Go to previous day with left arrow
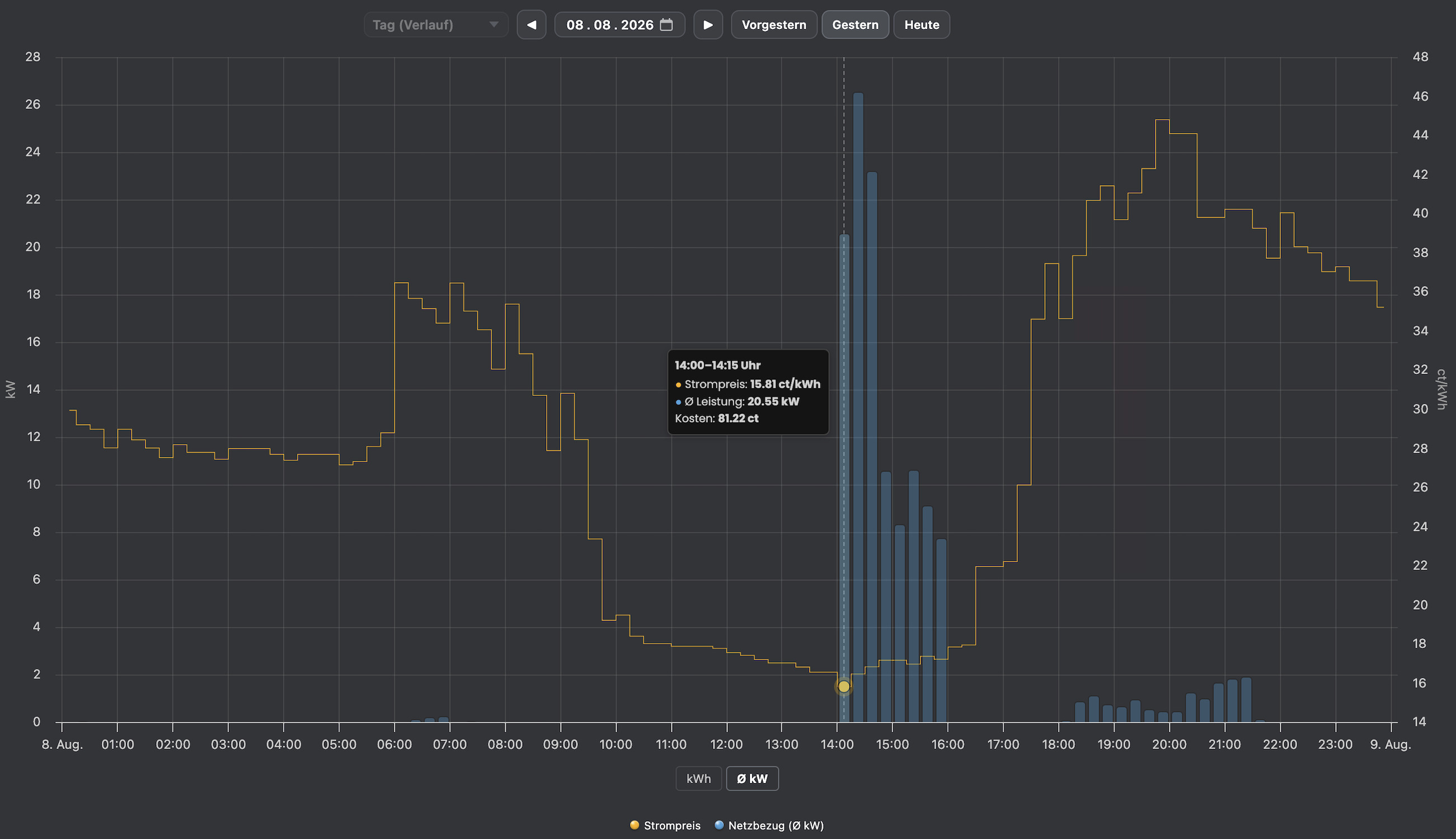The height and width of the screenshot is (839, 1456). (x=532, y=25)
